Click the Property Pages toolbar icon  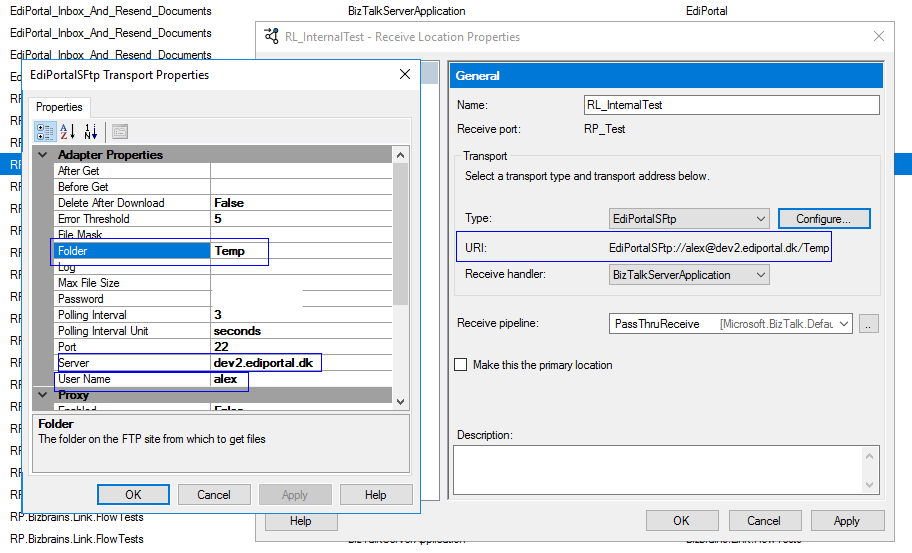(x=120, y=131)
